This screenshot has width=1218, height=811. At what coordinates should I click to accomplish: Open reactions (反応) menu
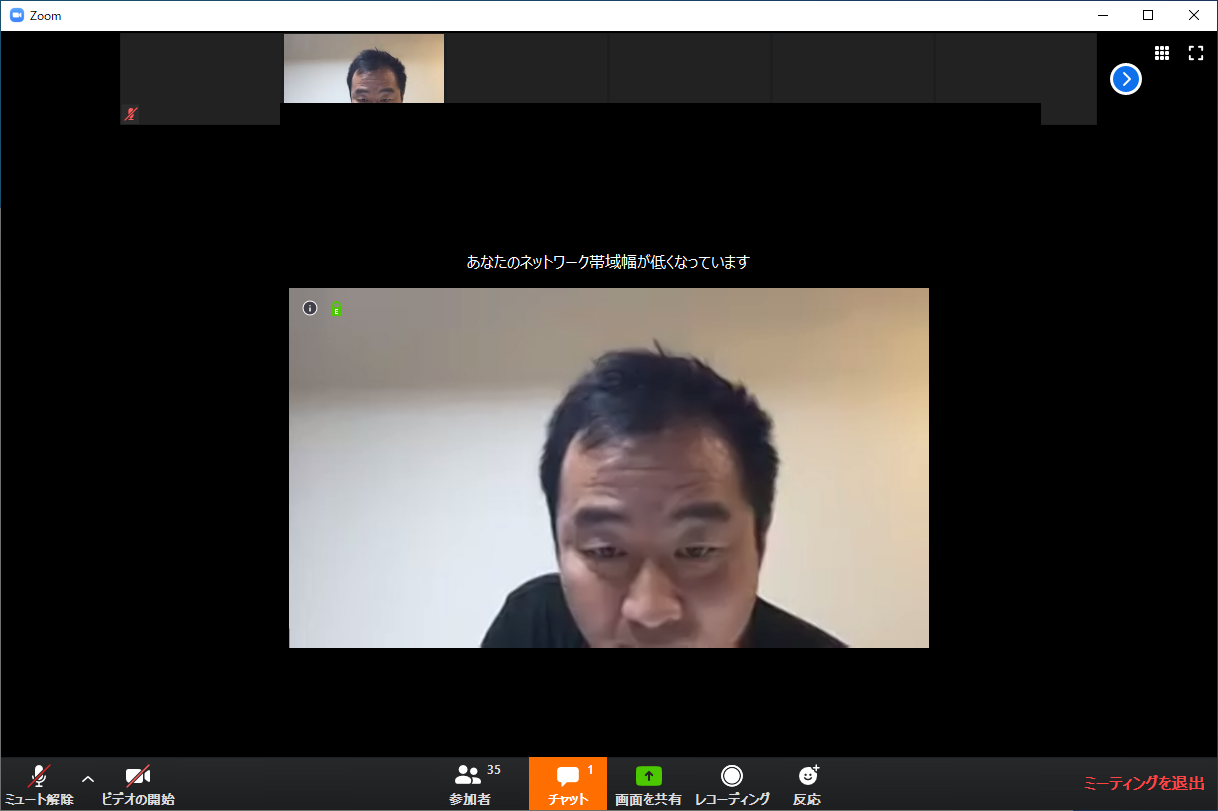[x=807, y=784]
